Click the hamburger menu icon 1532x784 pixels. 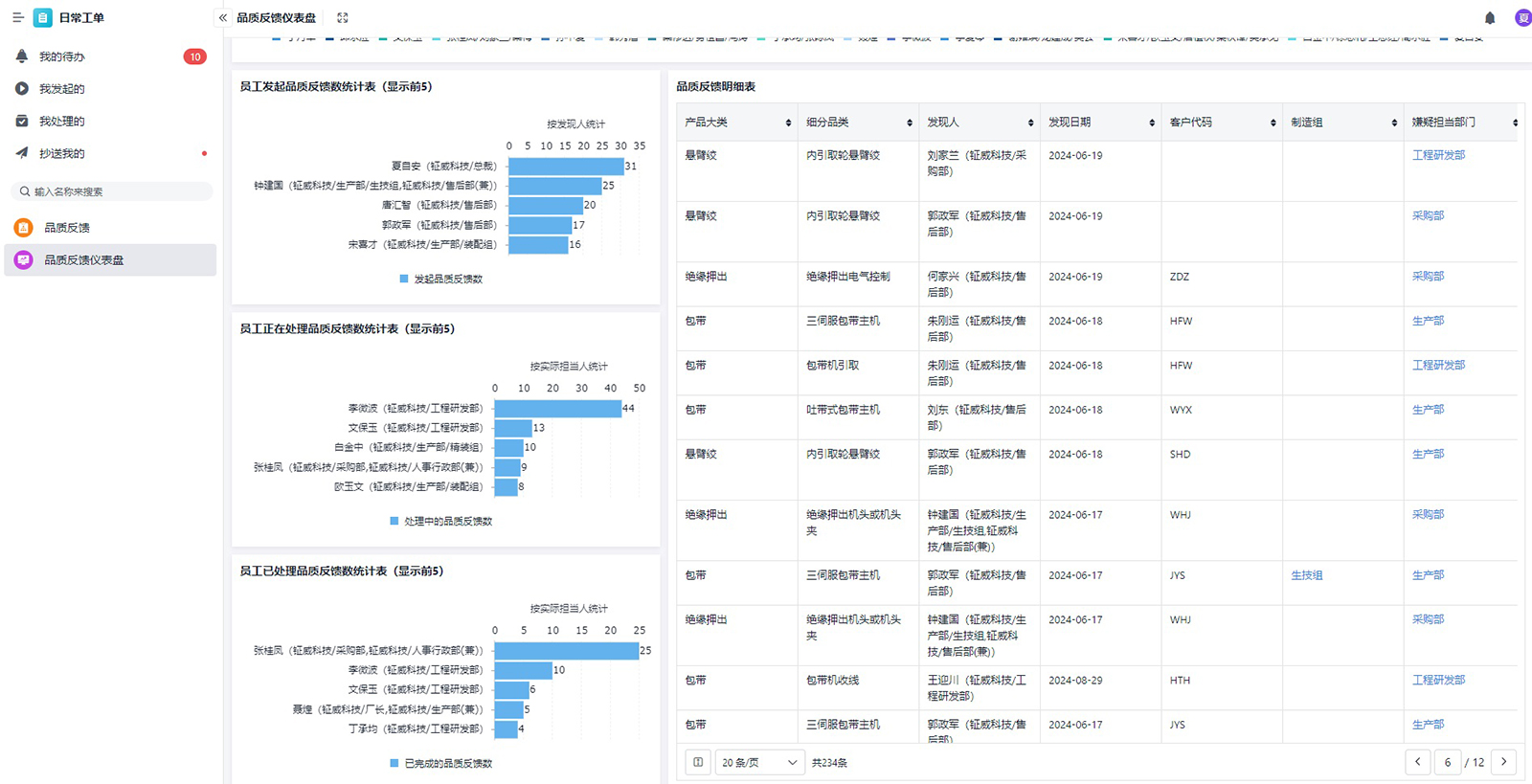17,17
